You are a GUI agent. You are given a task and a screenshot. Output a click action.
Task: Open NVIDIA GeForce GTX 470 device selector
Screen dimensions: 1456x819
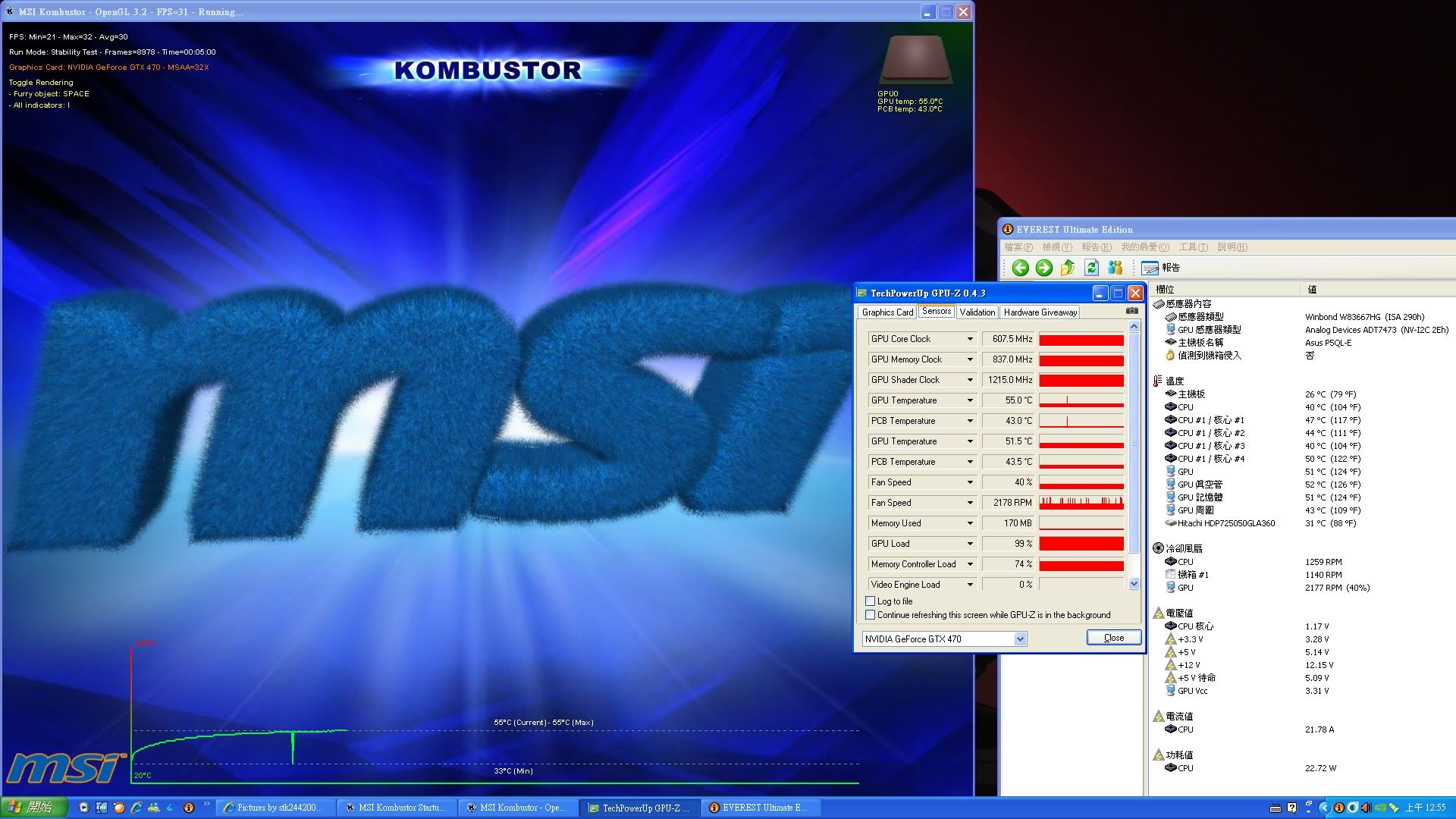(x=944, y=639)
